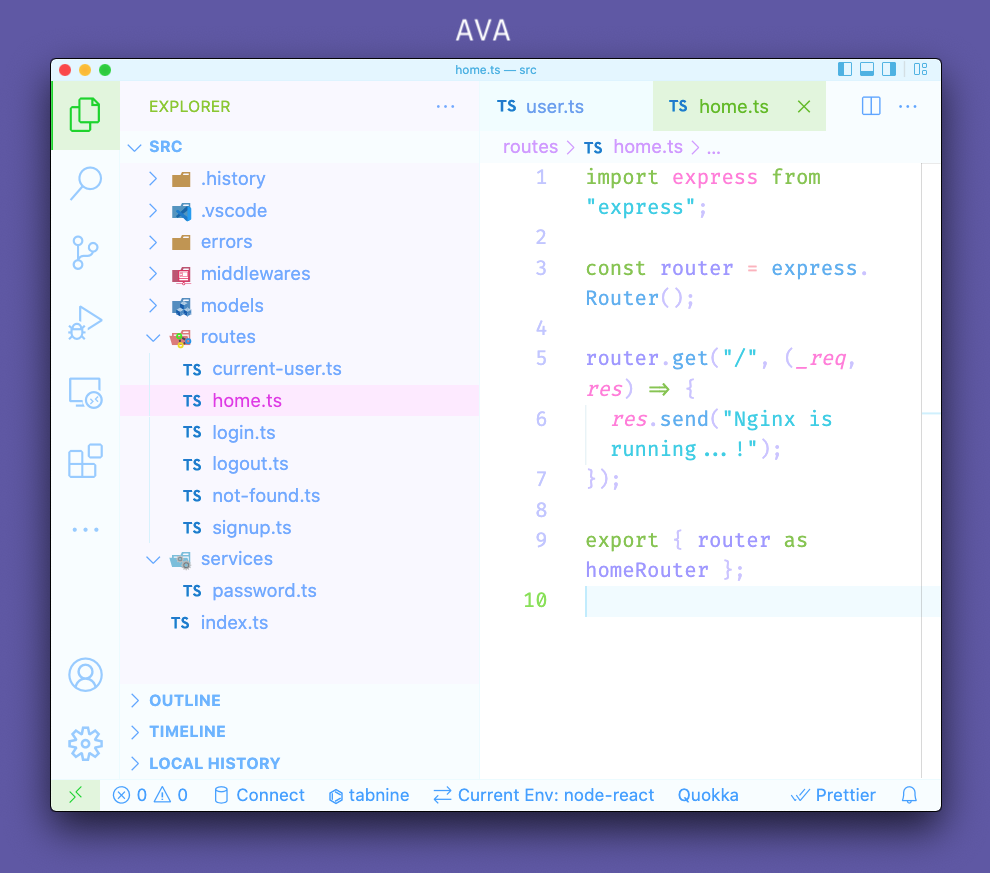Click the Extensions icon
This screenshot has width=990, height=873.
click(x=85, y=461)
